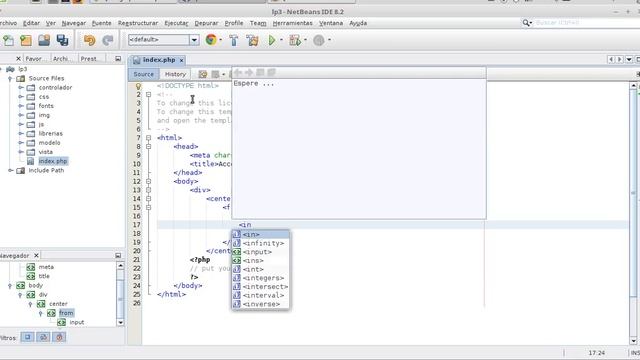Open the Ayuda menu
The height and width of the screenshot is (360, 640).
click(x=358, y=23)
